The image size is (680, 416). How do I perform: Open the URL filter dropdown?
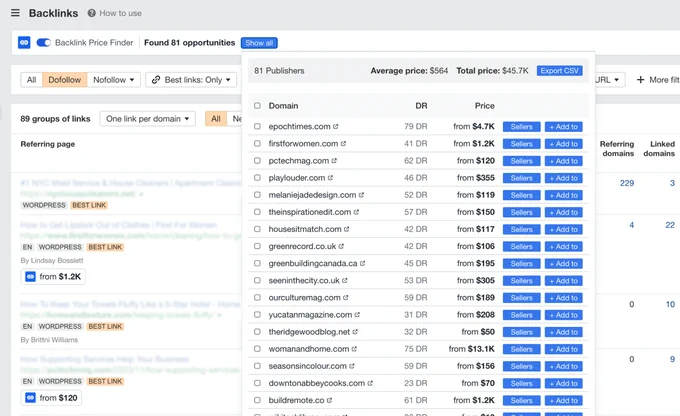(x=610, y=80)
